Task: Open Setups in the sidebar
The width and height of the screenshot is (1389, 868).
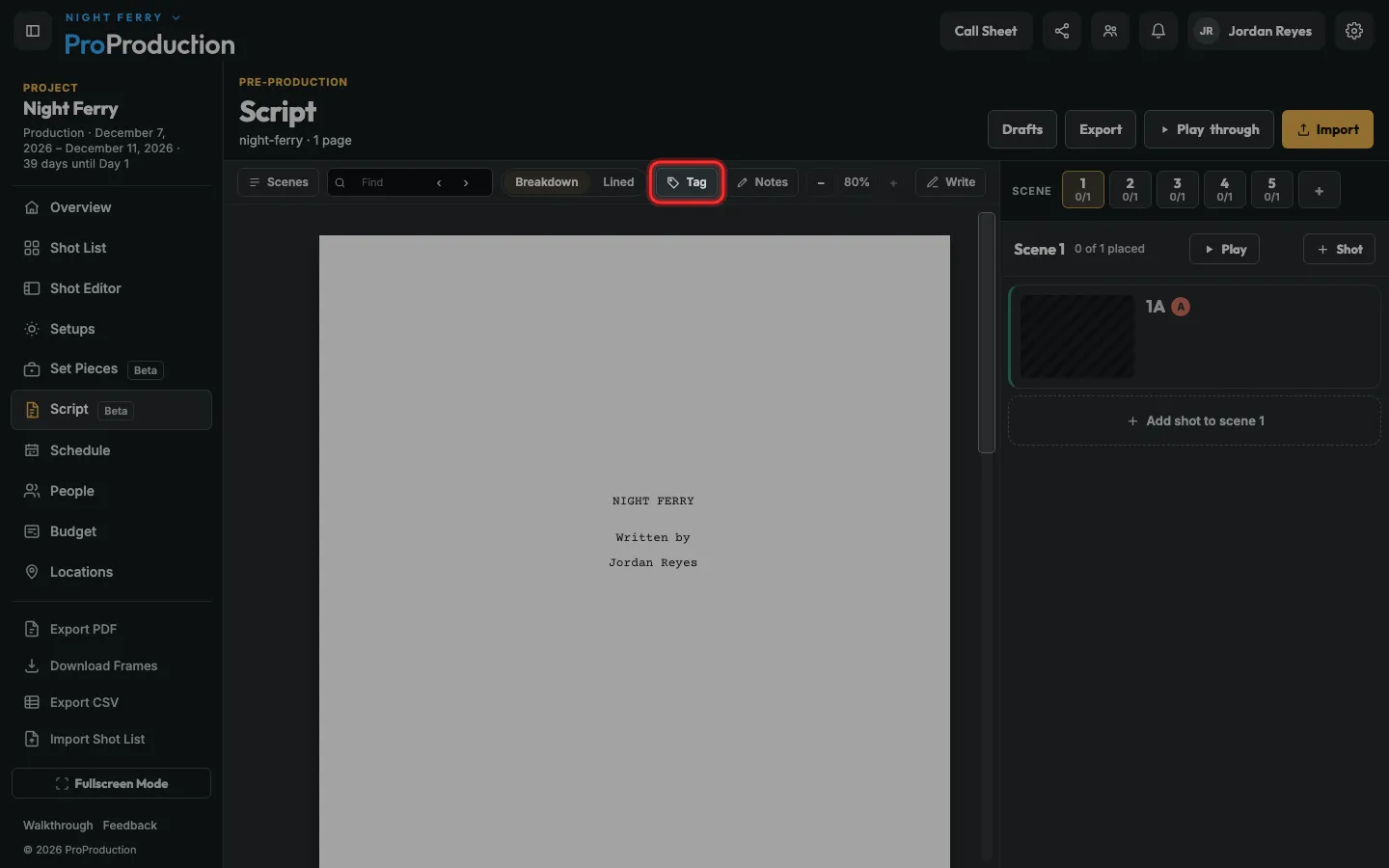Action: [111, 329]
